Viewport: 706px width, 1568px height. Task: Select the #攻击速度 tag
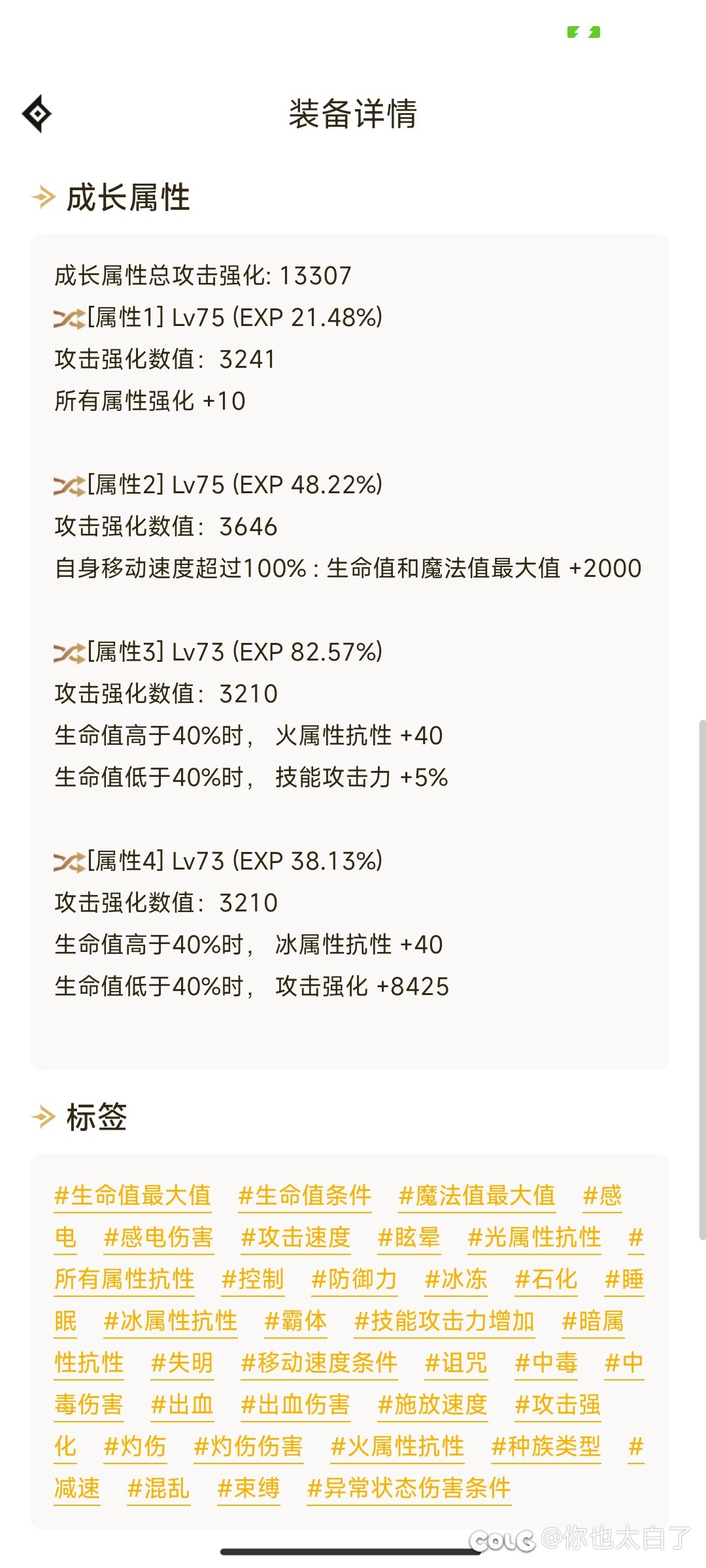pos(296,1237)
